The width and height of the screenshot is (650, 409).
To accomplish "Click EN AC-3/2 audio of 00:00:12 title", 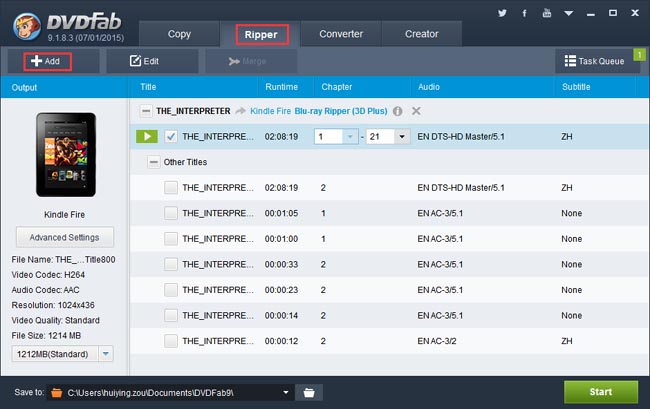I will pyautogui.click(x=437, y=341).
